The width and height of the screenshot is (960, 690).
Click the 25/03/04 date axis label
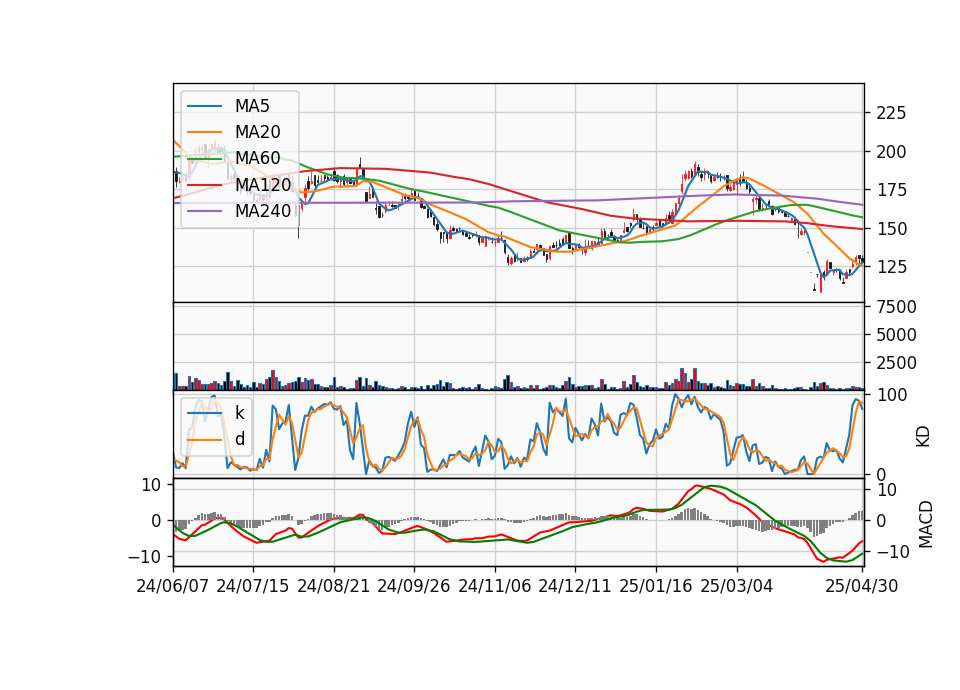tap(737, 586)
